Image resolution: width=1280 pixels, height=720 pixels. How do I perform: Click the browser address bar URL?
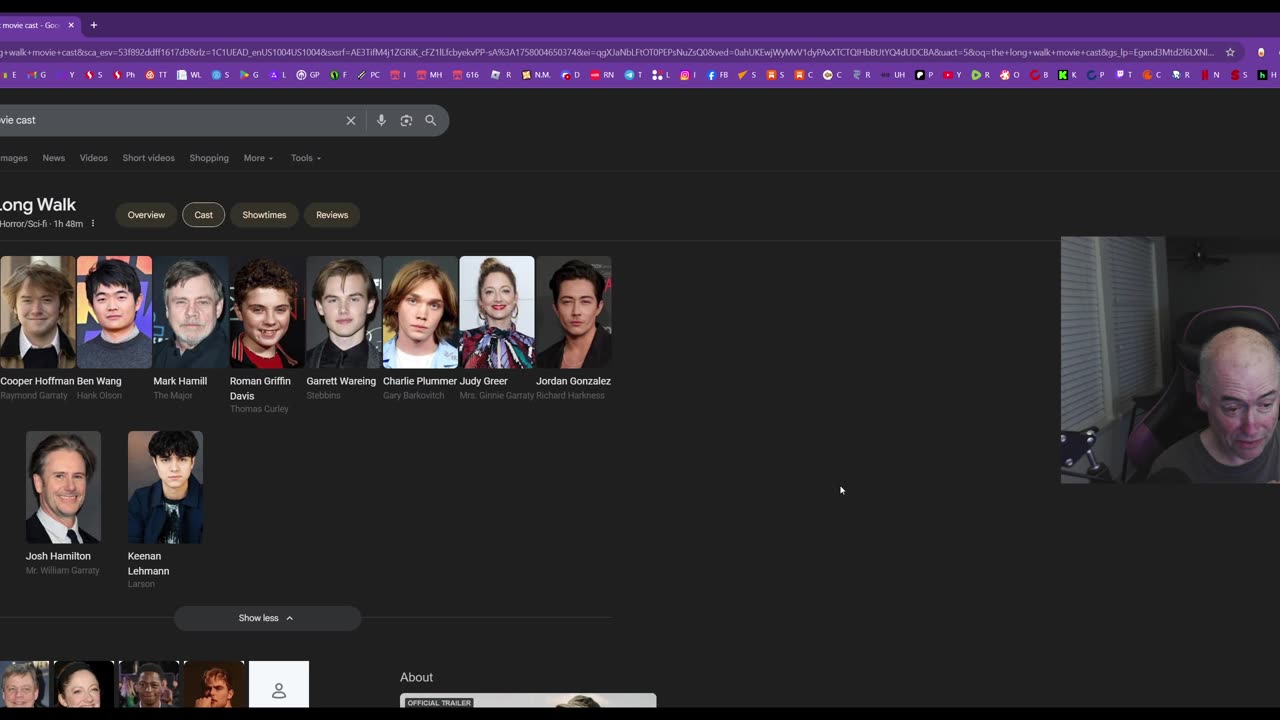coord(605,52)
